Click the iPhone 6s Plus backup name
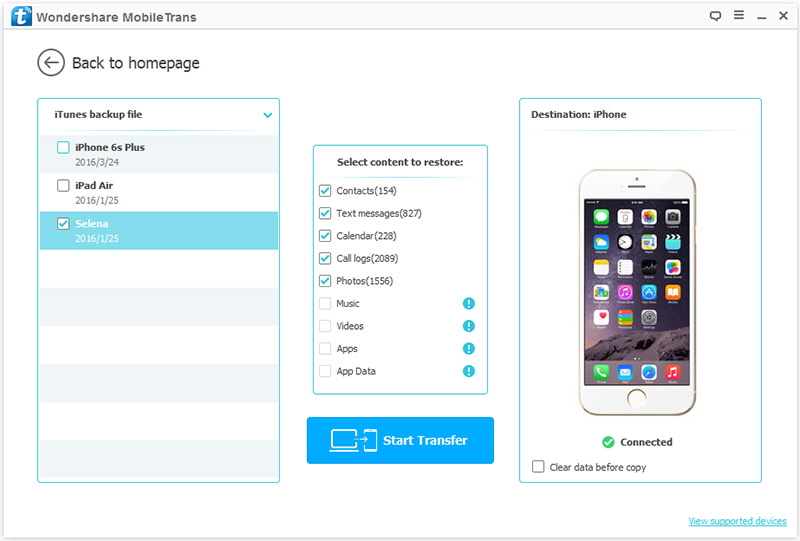Viewport: 800px width, 541px height. 110,147
